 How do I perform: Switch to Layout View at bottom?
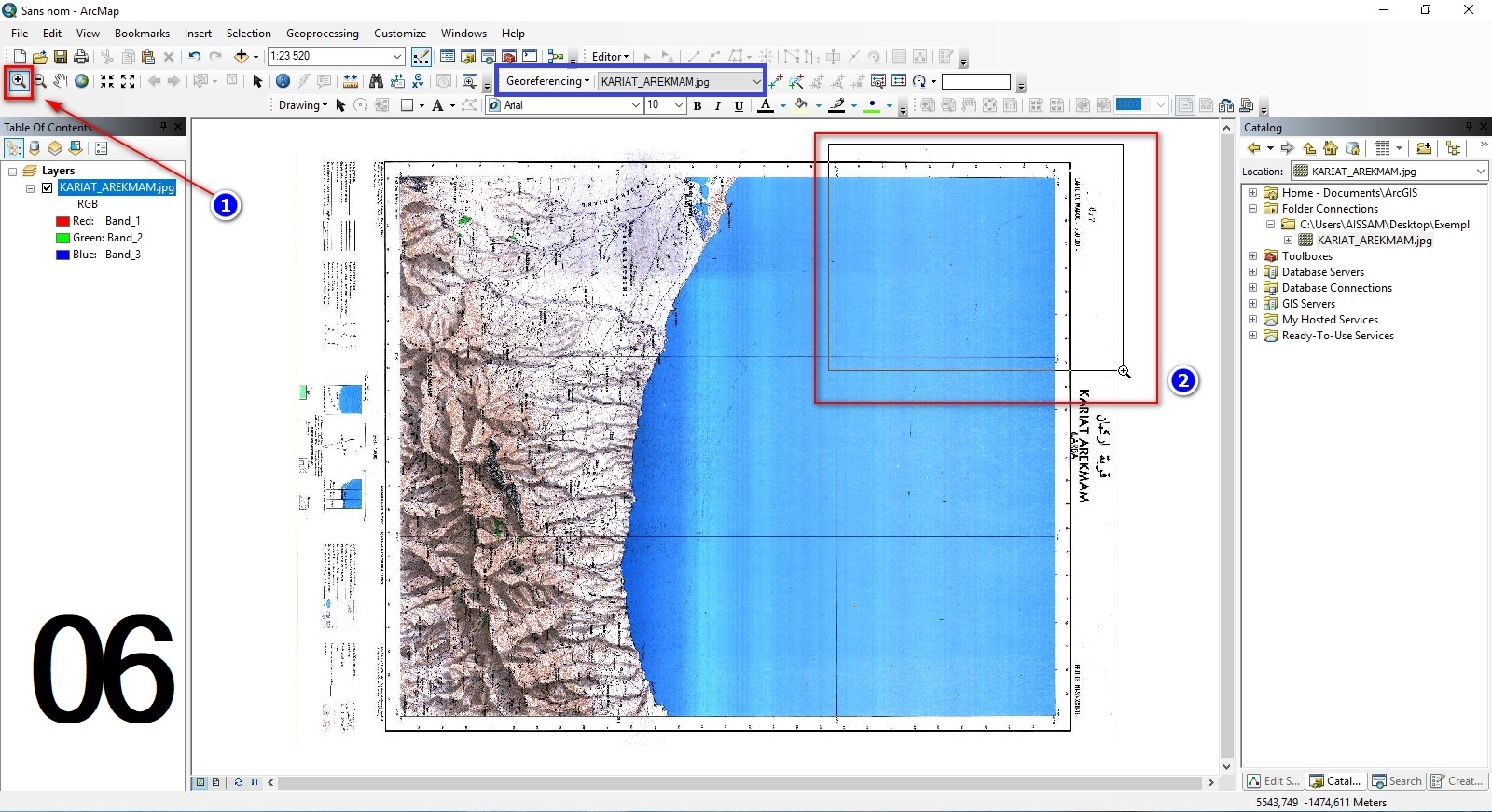click(x=216, y=782)
